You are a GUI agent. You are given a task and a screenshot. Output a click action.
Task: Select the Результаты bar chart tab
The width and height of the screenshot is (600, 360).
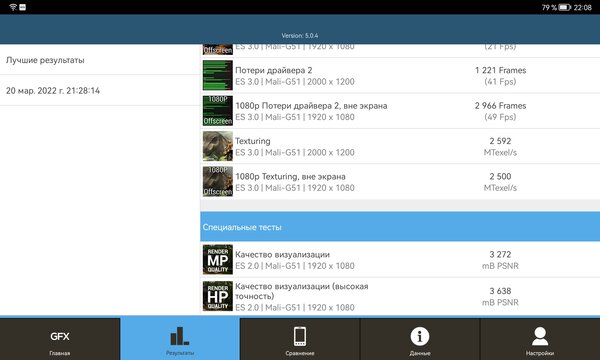(180, 339)
